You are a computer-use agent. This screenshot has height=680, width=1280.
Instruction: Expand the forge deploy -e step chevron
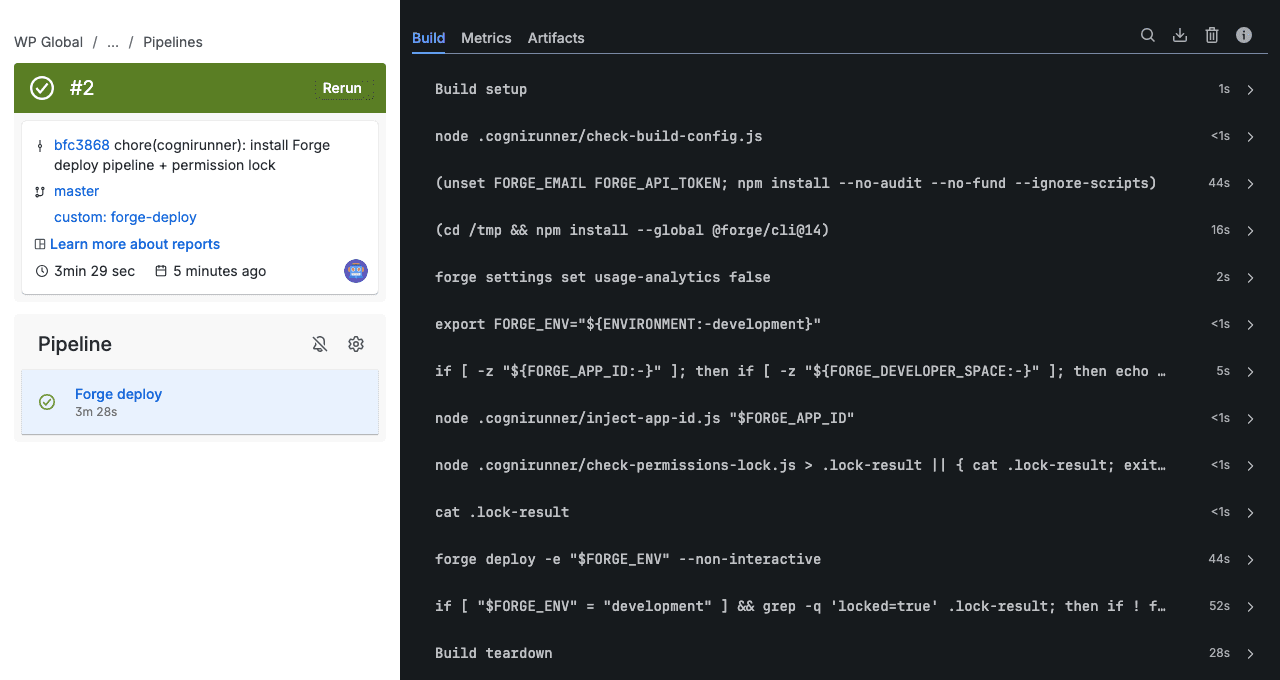point(1251,559)
